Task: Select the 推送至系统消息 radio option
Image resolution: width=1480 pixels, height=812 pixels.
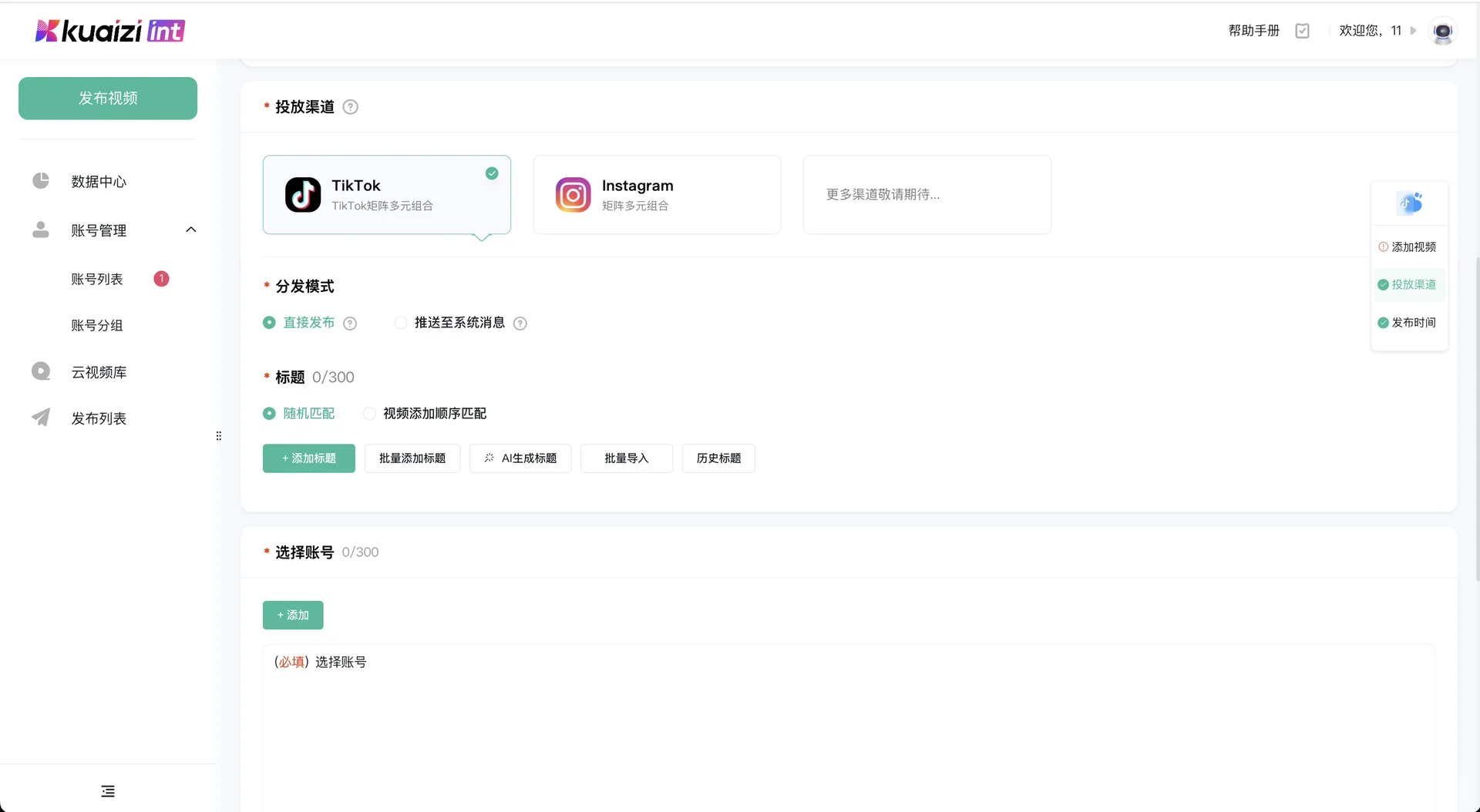Action: tap(401, 322)
